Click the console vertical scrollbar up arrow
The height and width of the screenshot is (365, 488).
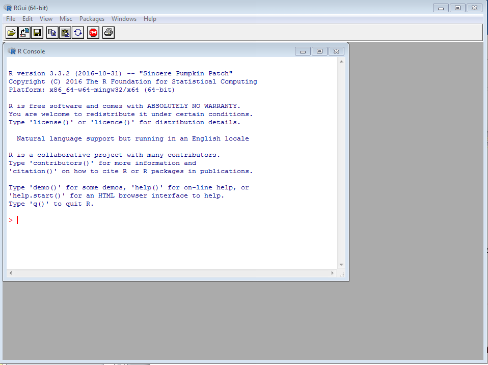(x=341, y=62)
